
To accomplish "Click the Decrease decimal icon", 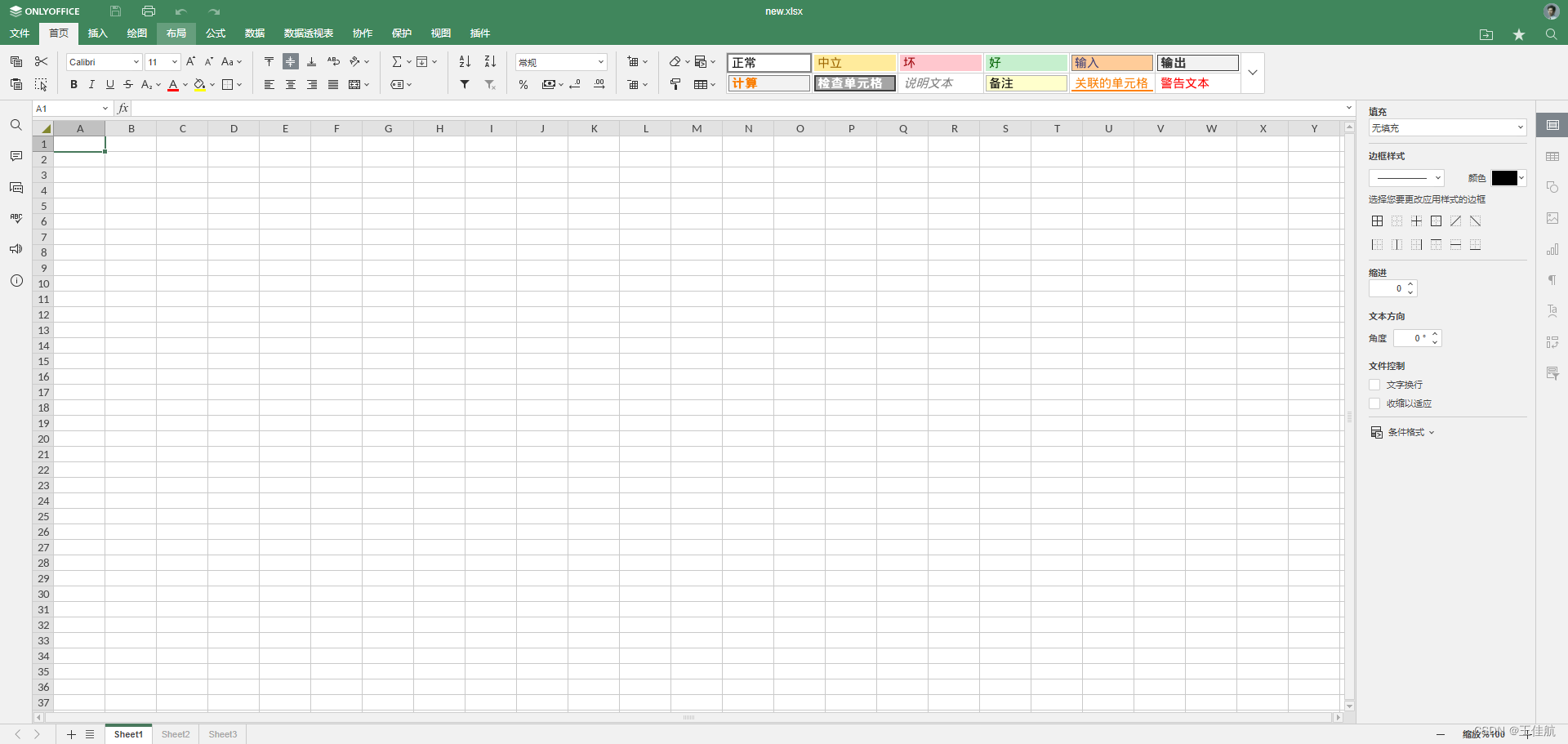I will pyautogui.click(x=575, y=84).
